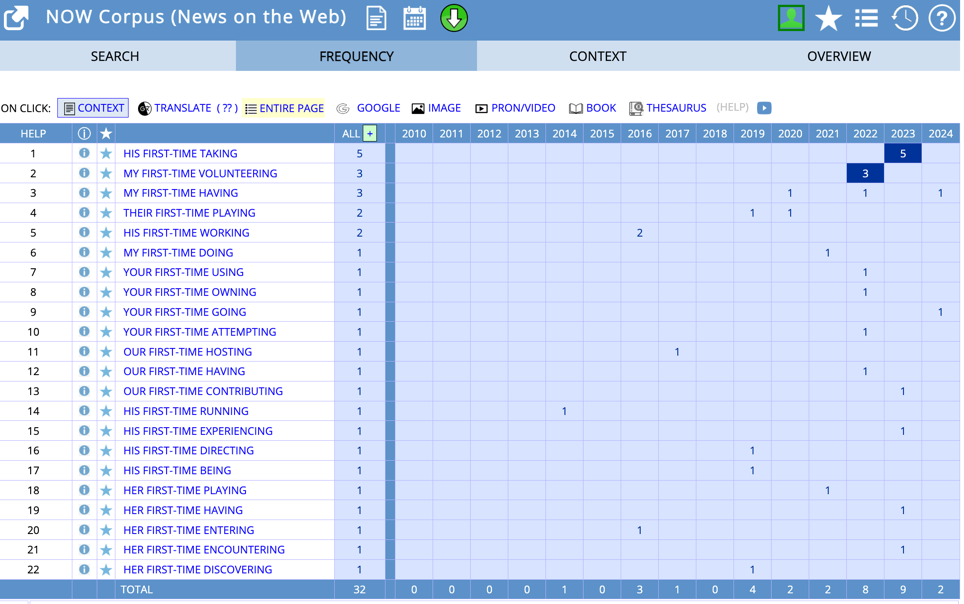Screen dimensions: 964x604
Task: Switch to the OVERVIEW tab
Action: tap(839, 56)
